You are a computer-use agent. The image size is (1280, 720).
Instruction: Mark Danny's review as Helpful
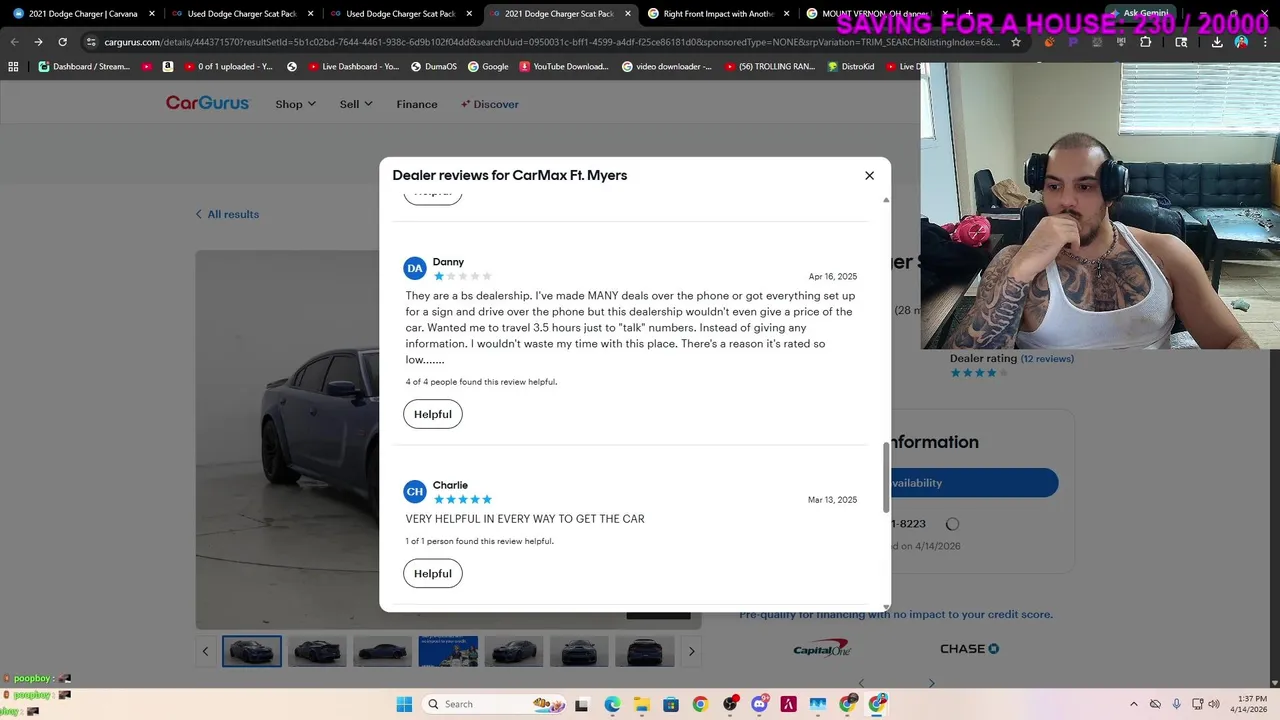point(433,414)
